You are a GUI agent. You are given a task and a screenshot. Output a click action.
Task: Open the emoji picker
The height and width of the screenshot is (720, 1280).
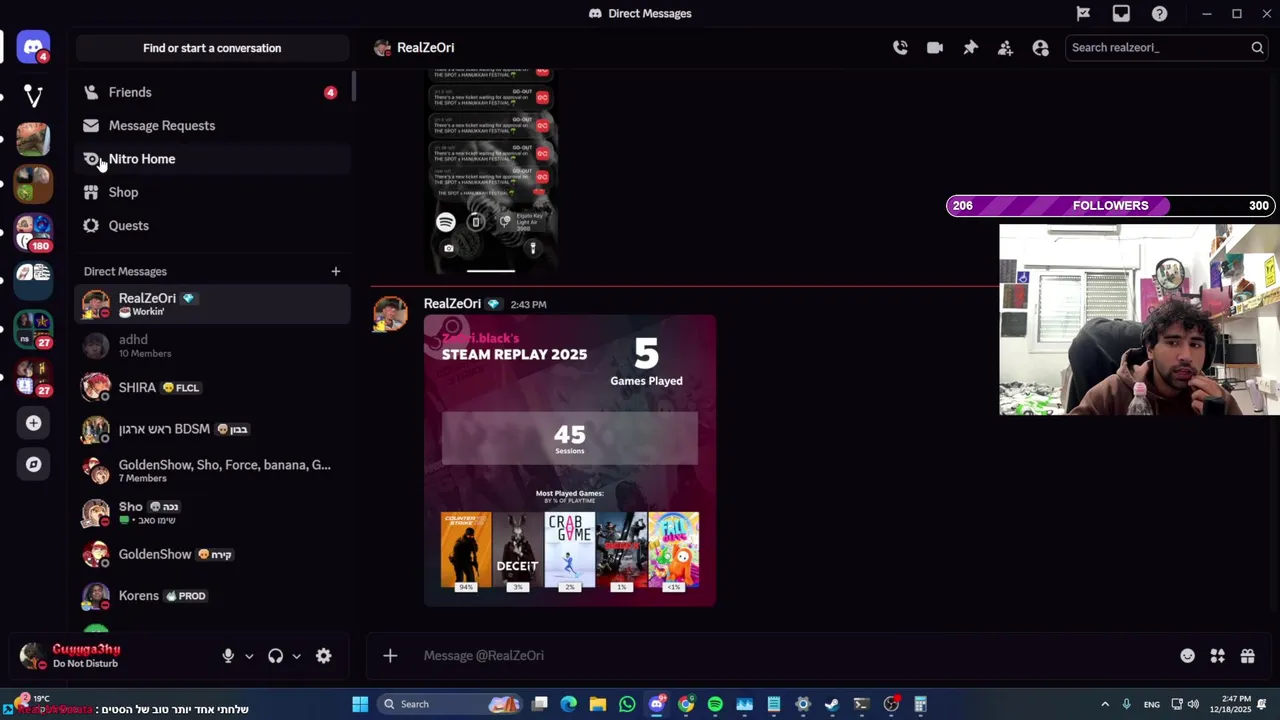1187,656
